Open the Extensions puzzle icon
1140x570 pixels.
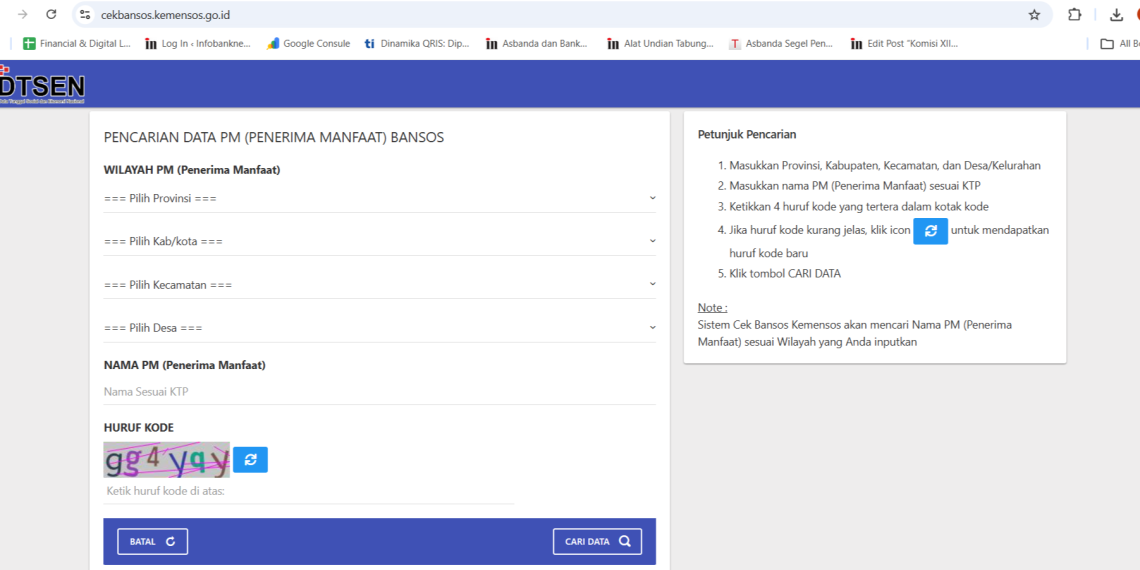(1074, 15)
